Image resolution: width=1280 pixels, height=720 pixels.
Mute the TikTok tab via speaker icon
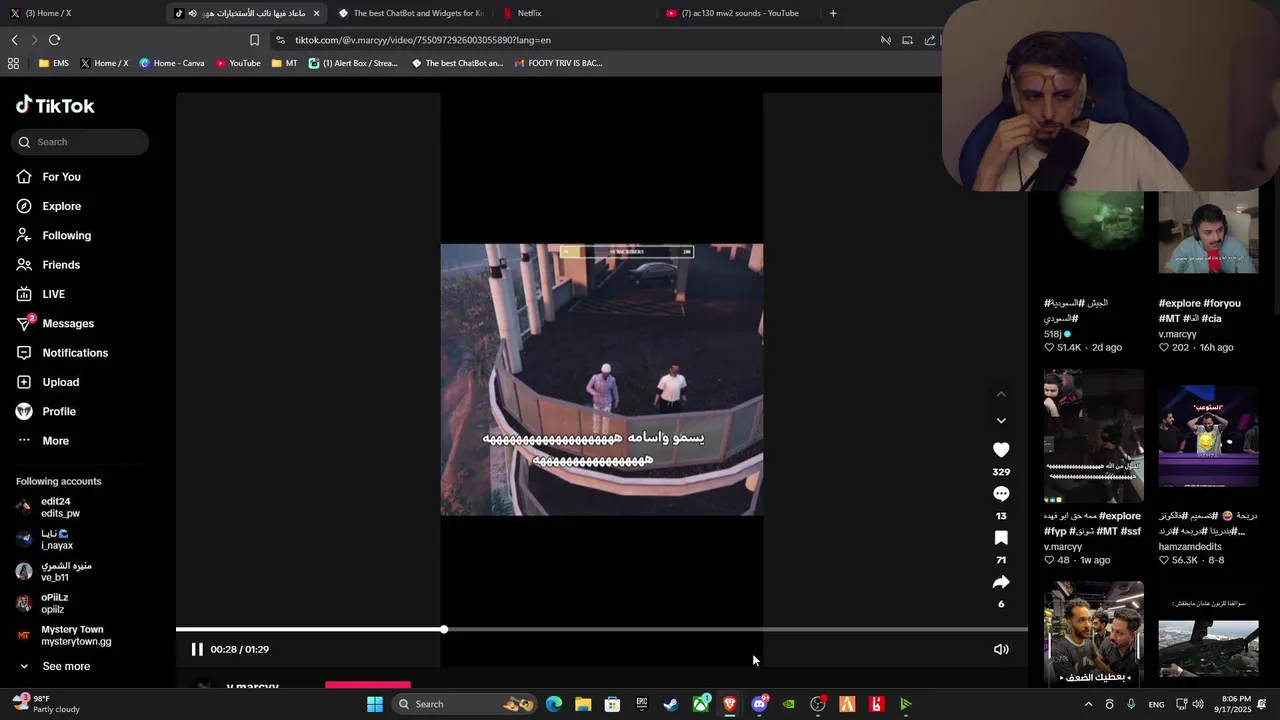coord(192,13)
